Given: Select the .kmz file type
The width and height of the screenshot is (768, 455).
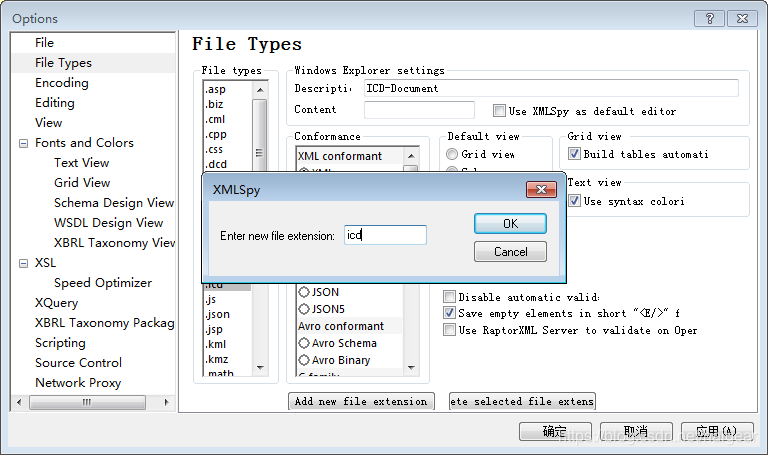Looking at the screenshot, I should click(217, 360).
